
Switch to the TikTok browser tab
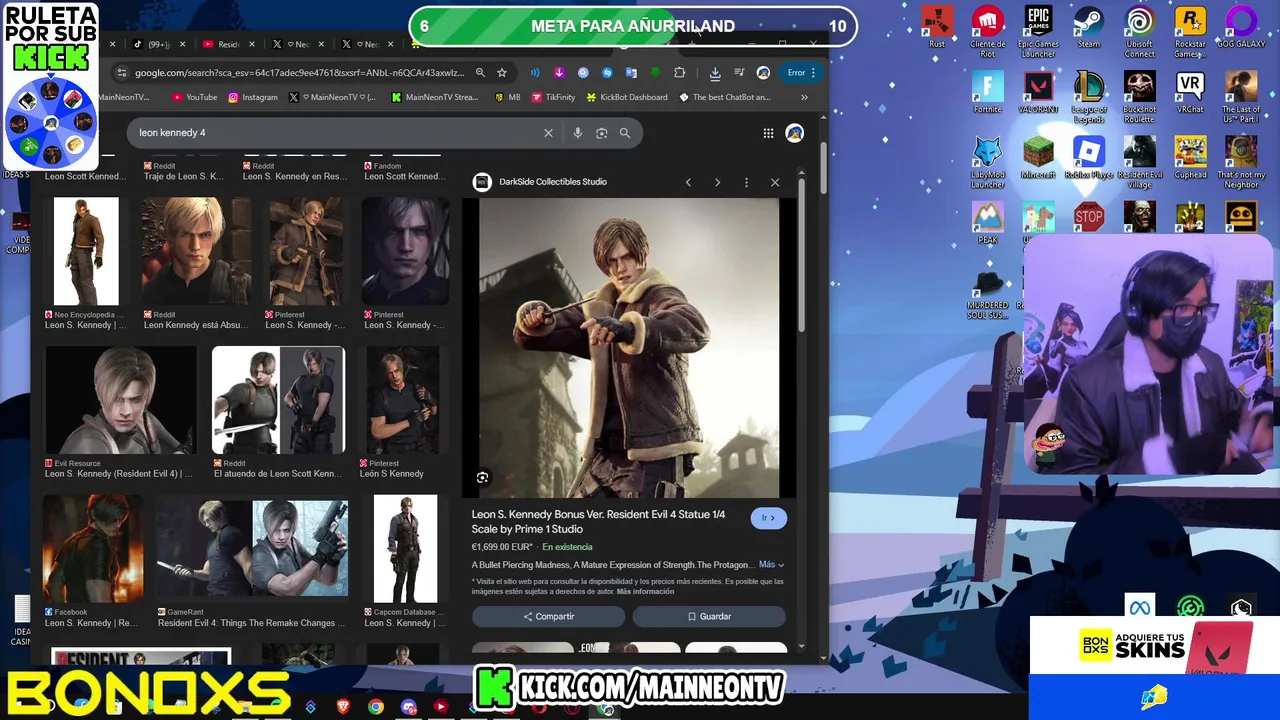click(159, 44)
